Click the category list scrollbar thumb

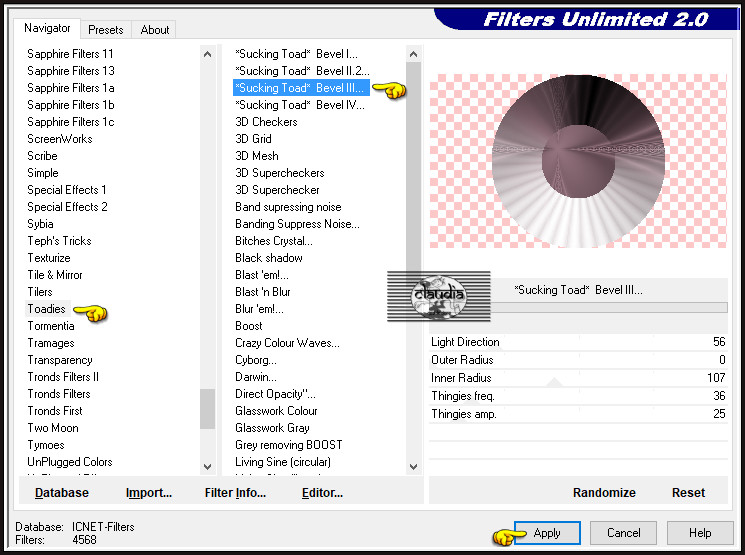pos(207,409)
